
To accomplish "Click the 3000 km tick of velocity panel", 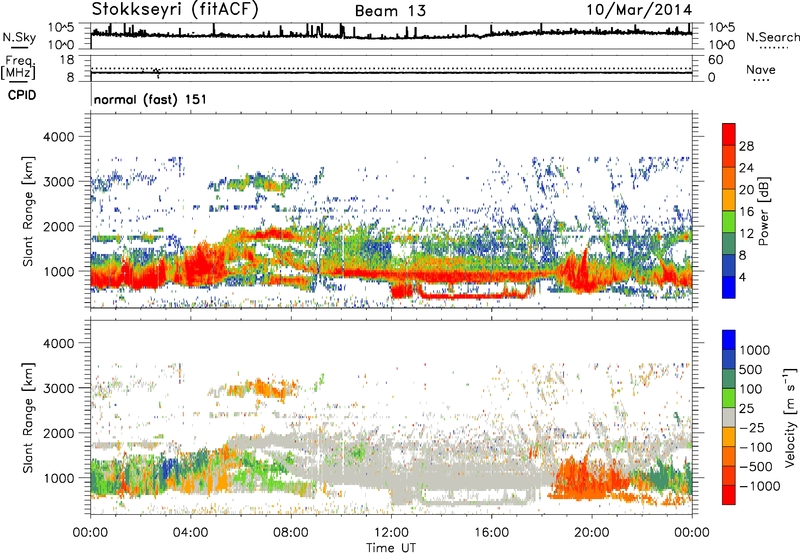I will coord(59,388).
